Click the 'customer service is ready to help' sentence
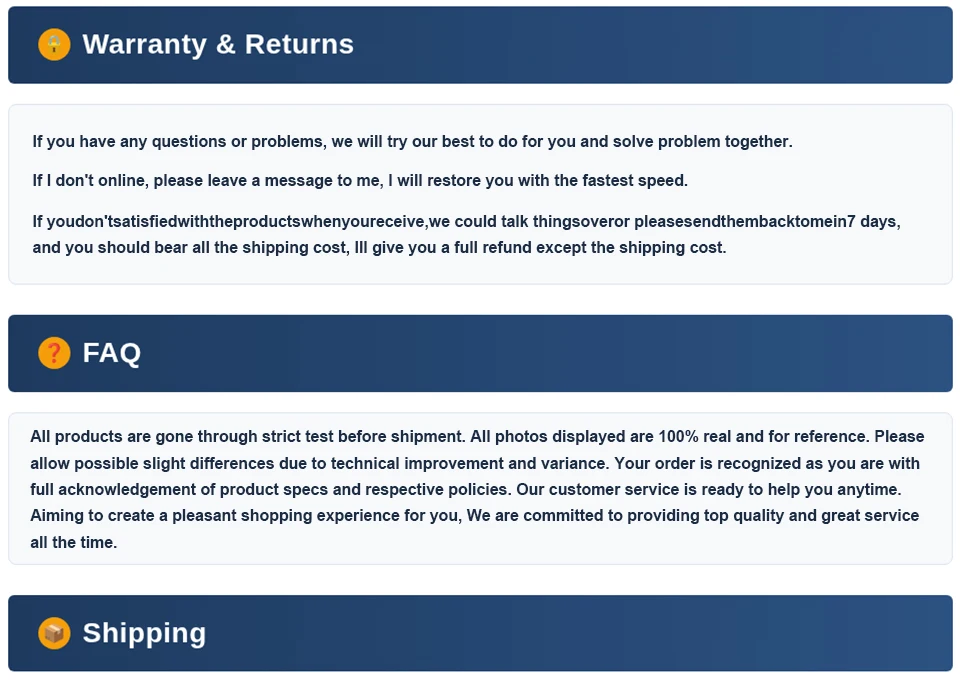The width and height of the screenshot is (960, 683). click(x=709, y=490)
